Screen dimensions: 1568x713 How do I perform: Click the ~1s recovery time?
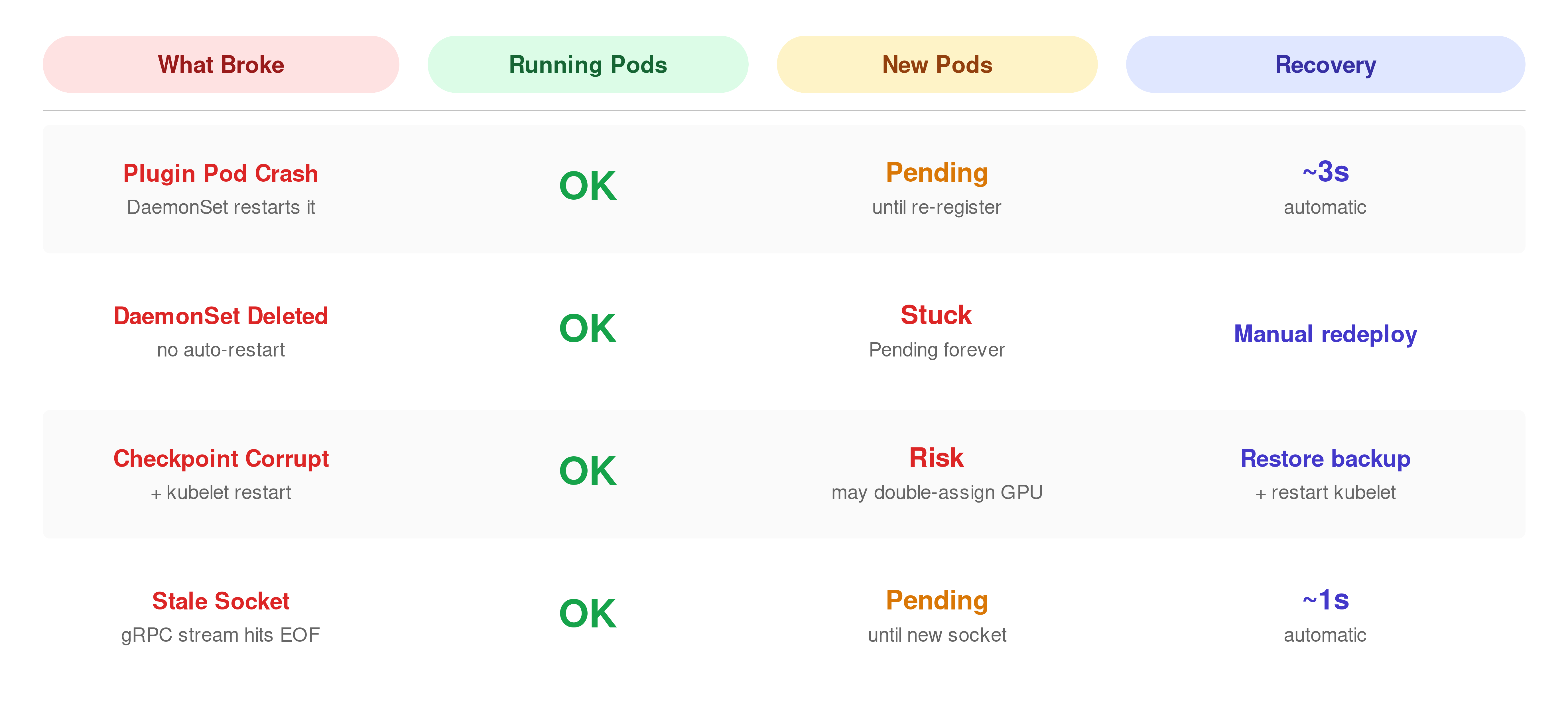tap(1325, 600)
